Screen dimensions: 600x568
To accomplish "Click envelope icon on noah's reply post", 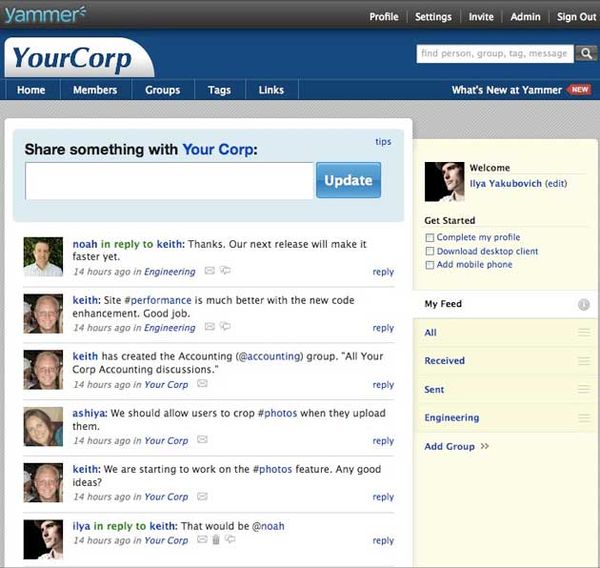I will (209, 271).
